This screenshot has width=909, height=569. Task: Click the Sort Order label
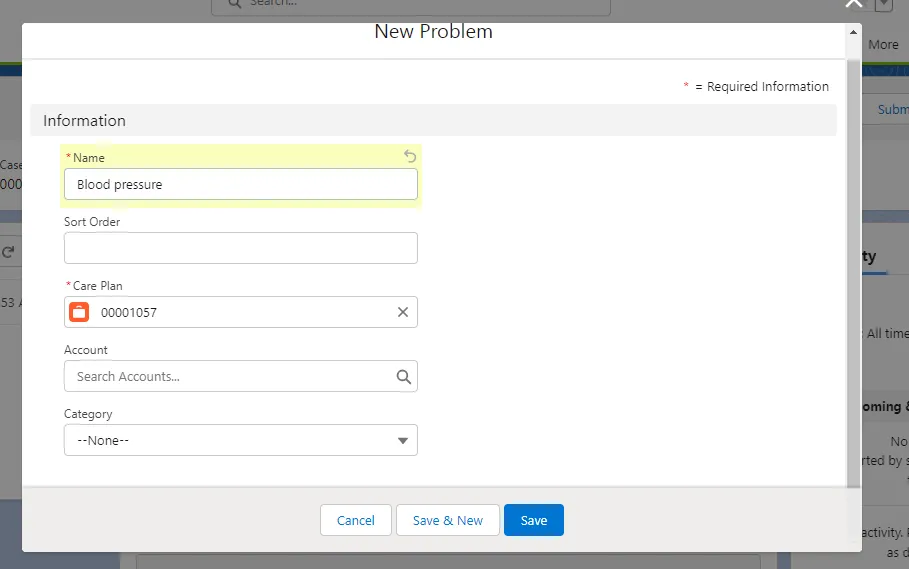(92, 222)
